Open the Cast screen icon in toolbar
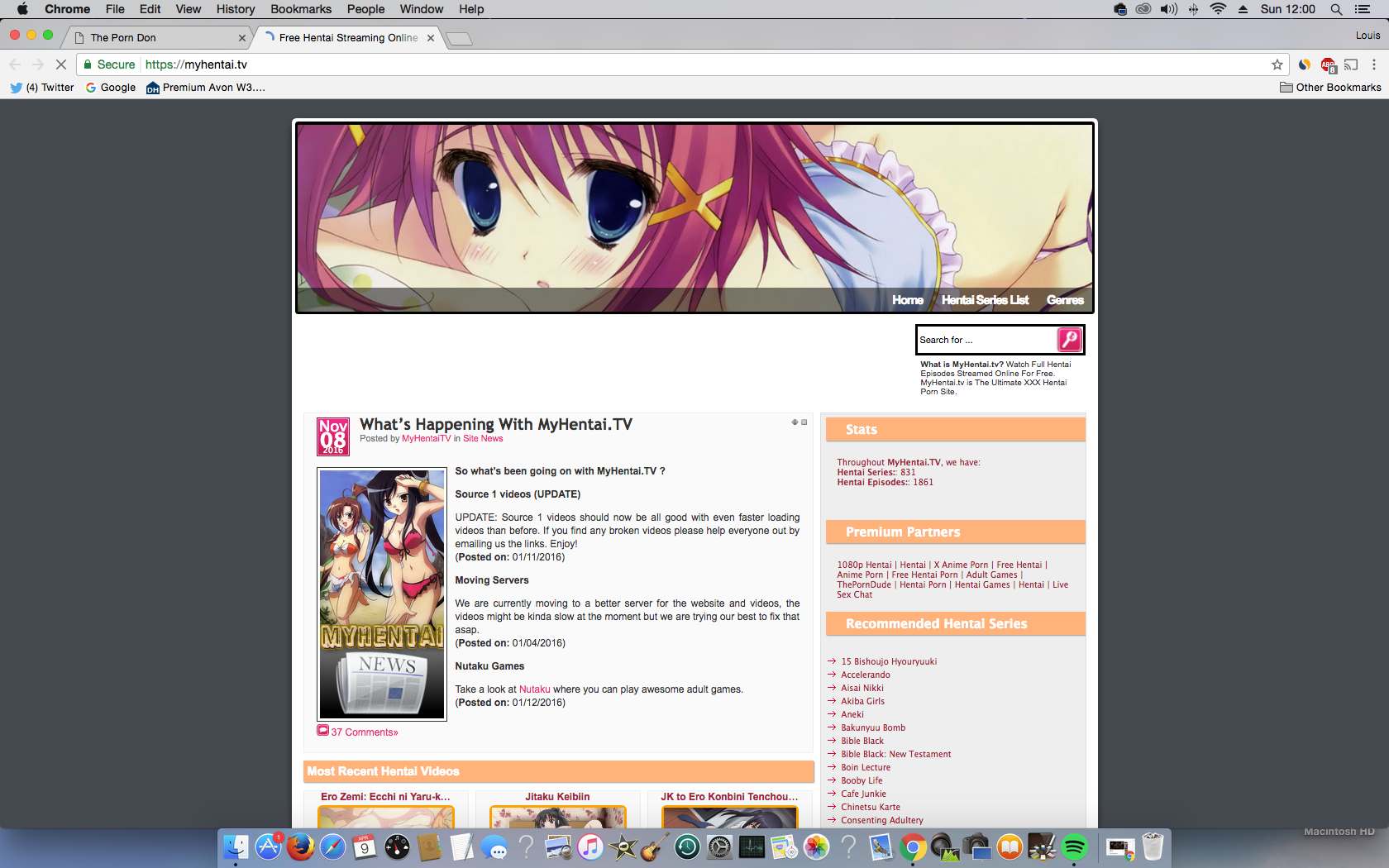Viewport: 1389px width, 868px height. pos(1351,64)
